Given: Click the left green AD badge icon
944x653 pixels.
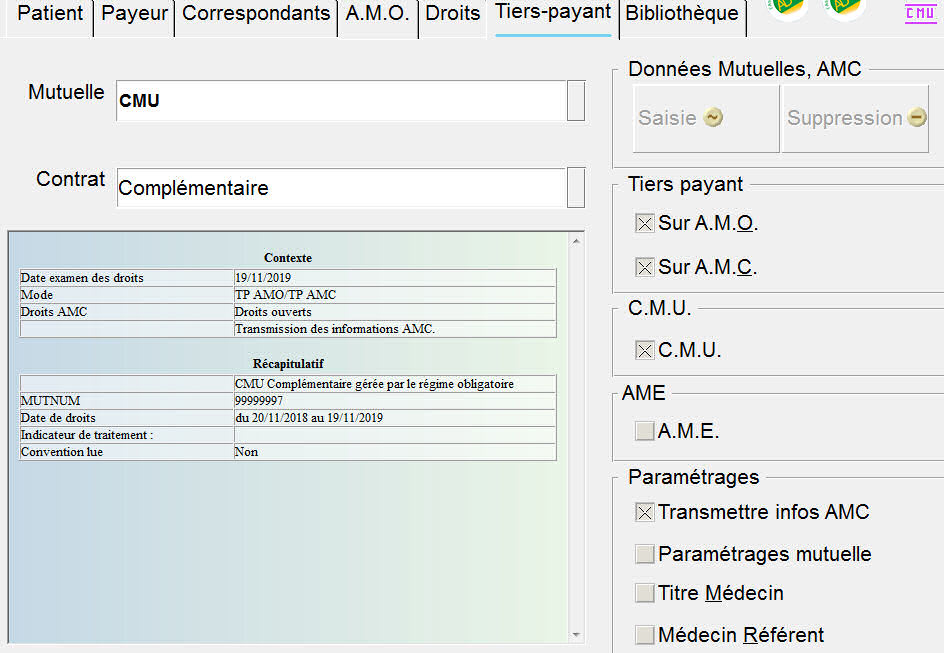Looking at the screenshot, I should (787, 8).
